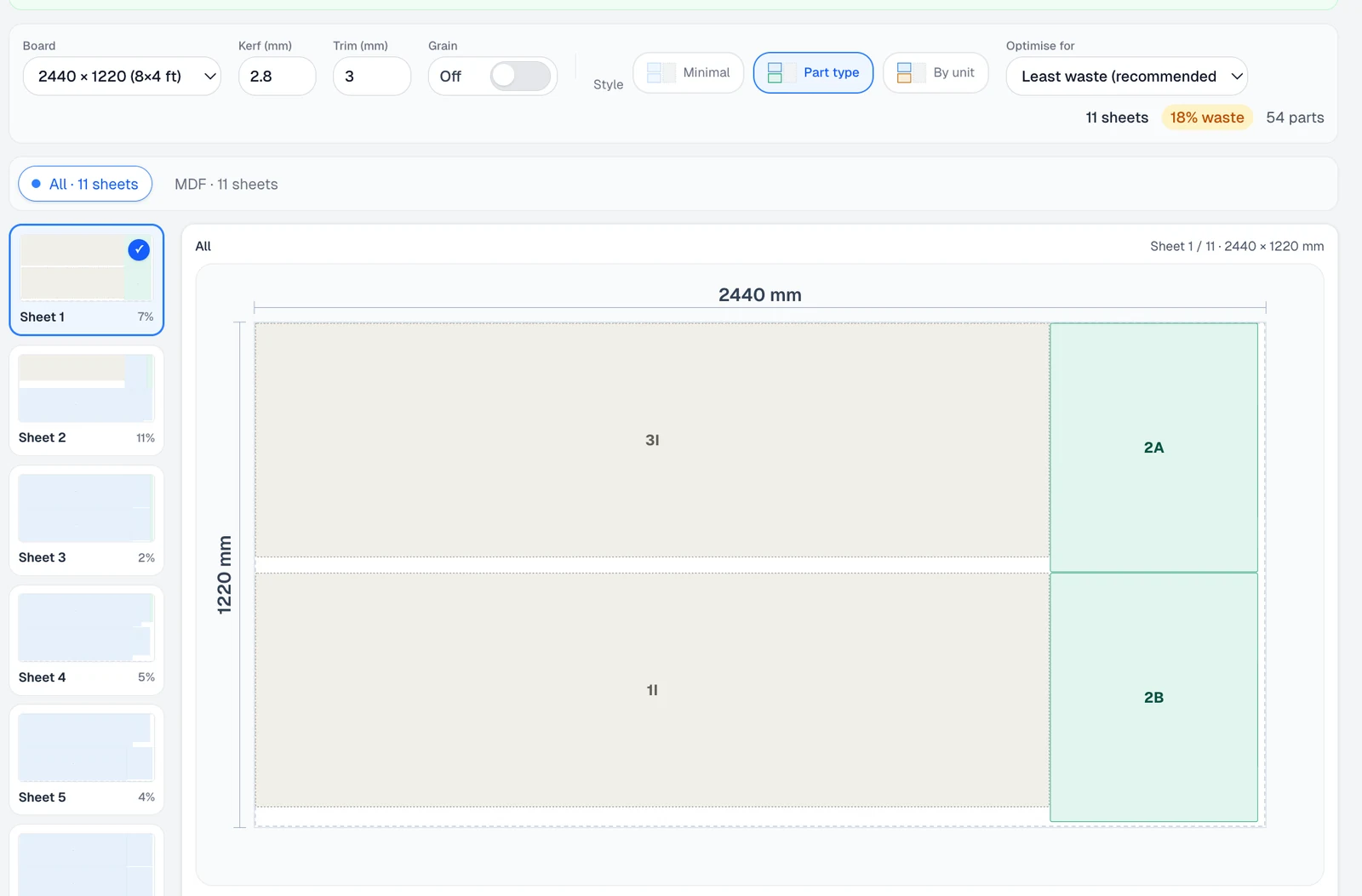
Task: Expand the Optimise for dropdown
Action: pyautogui.click(x=1126, y=76)
